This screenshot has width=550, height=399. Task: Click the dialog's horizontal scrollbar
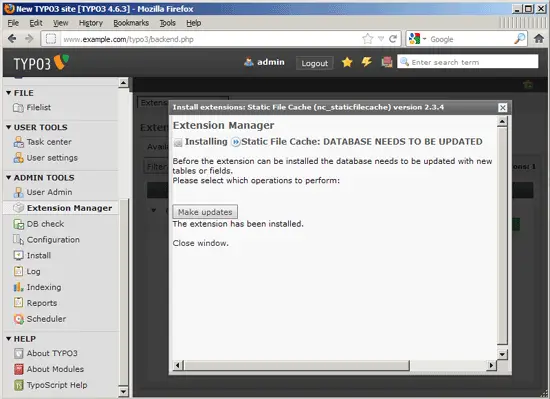click(334, 365)
